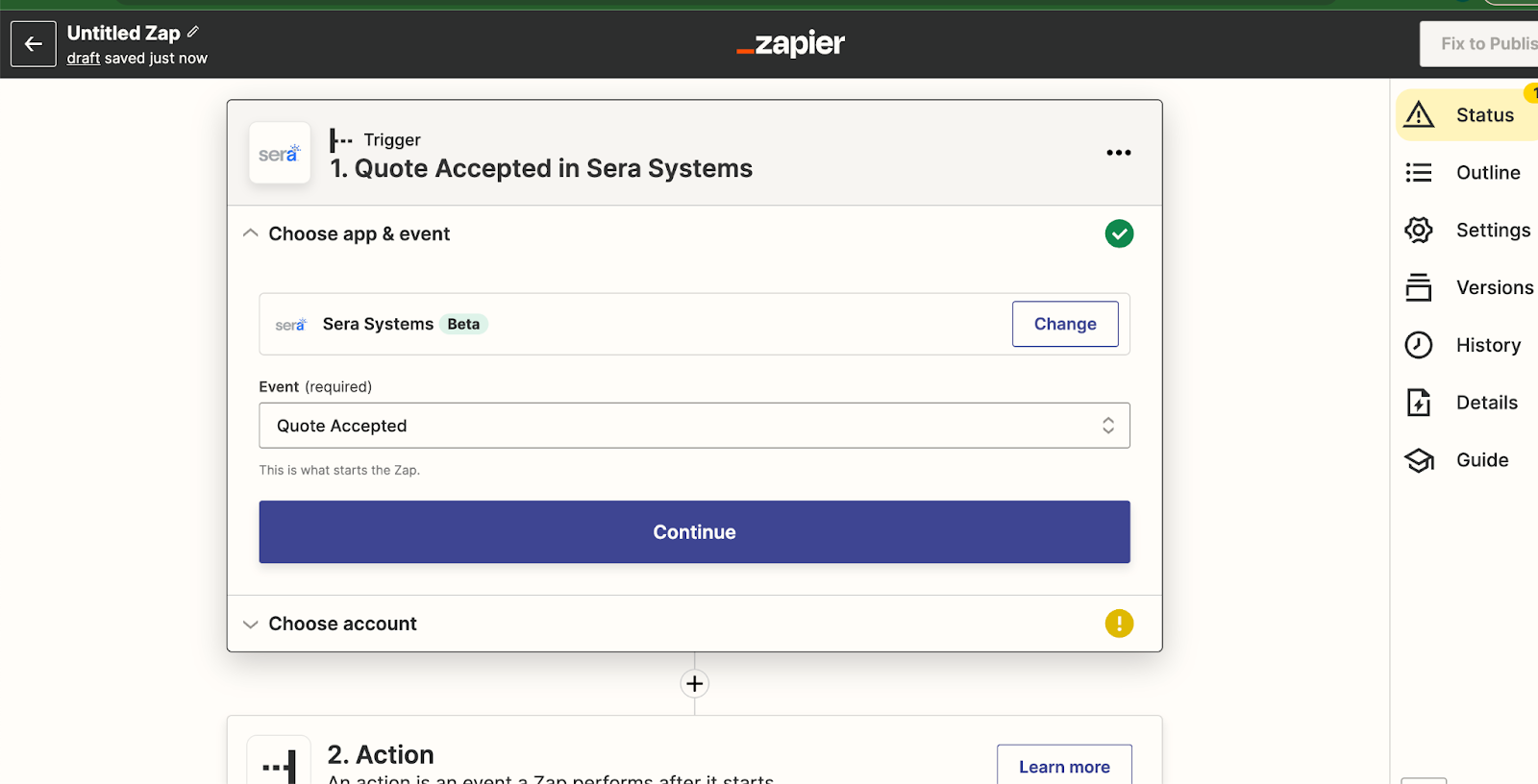Click the 2. Action step heading

pos(381,754)
